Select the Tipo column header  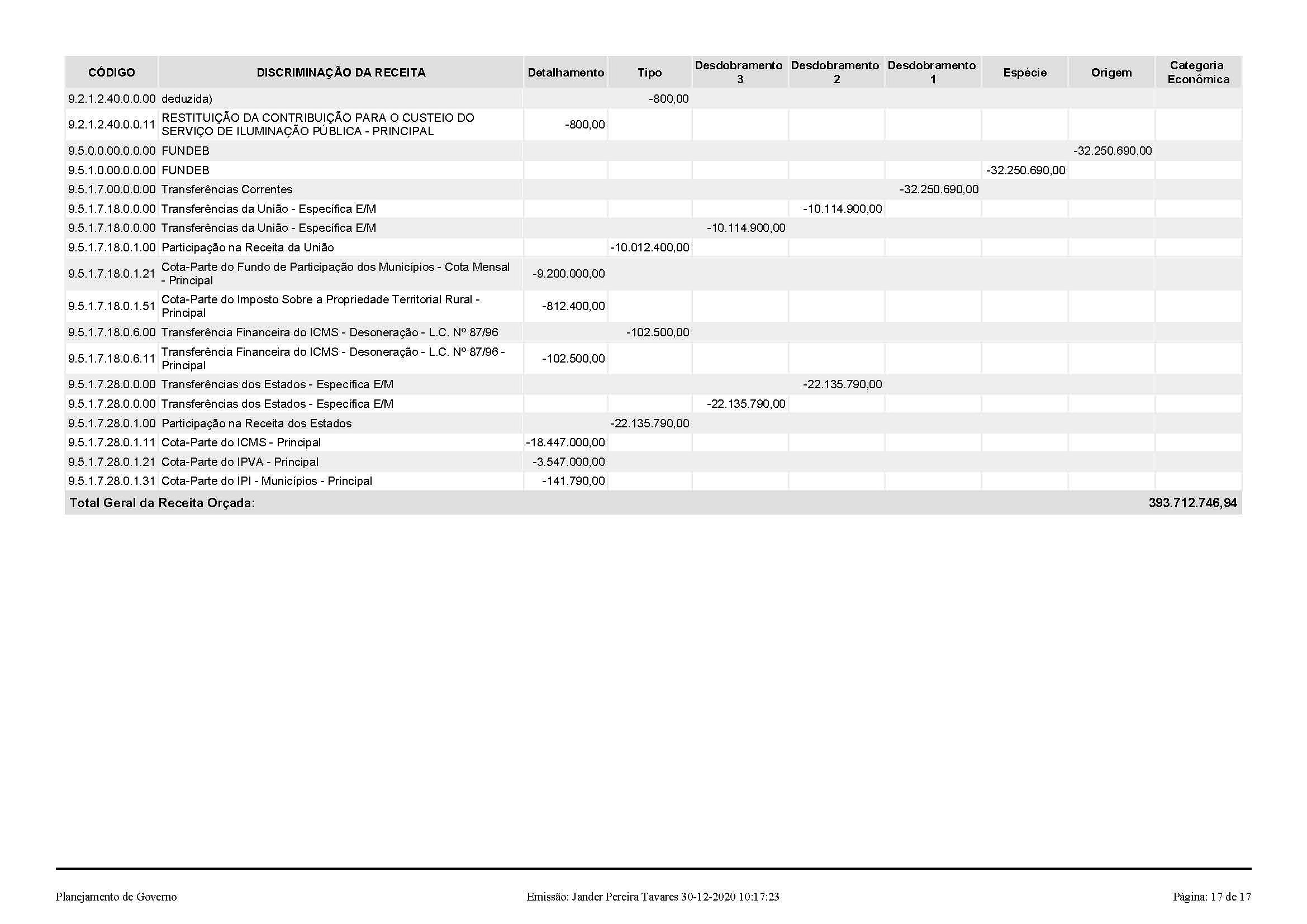point(649,72)
